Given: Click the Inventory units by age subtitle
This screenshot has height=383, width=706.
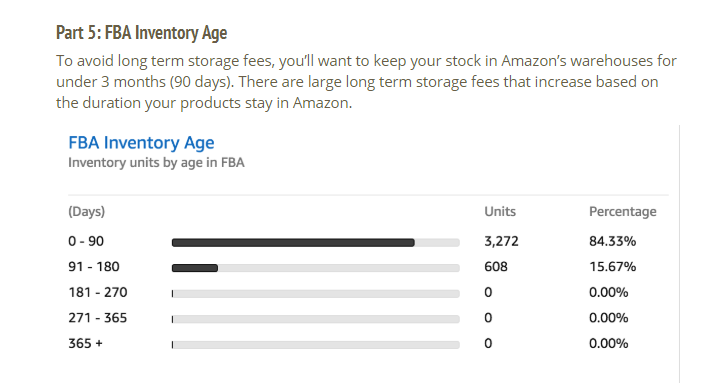Looking at the screenshot, I should pyautogui.click(x=156, y=163).
